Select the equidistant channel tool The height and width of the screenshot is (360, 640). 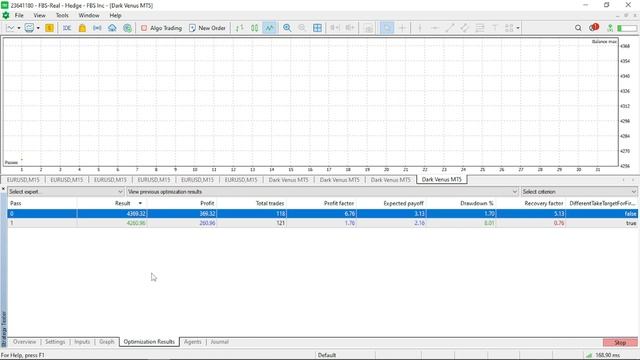[x=464, y=28]
